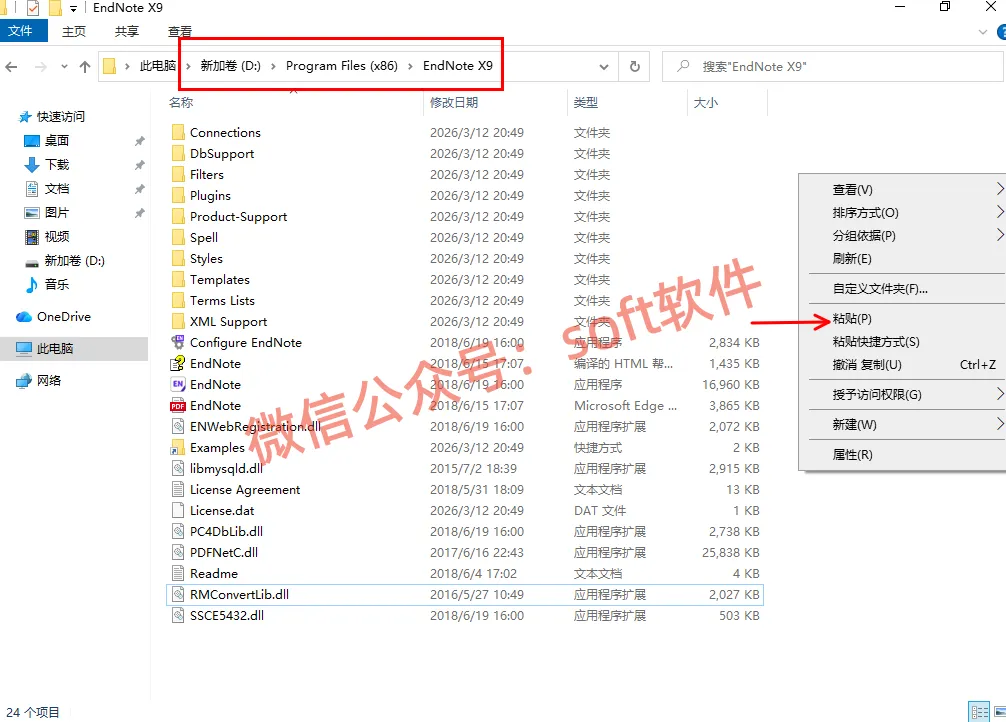Open the recent locations dropdown
This screenshot has height=722, width=1006.
[x=64, y=67]
